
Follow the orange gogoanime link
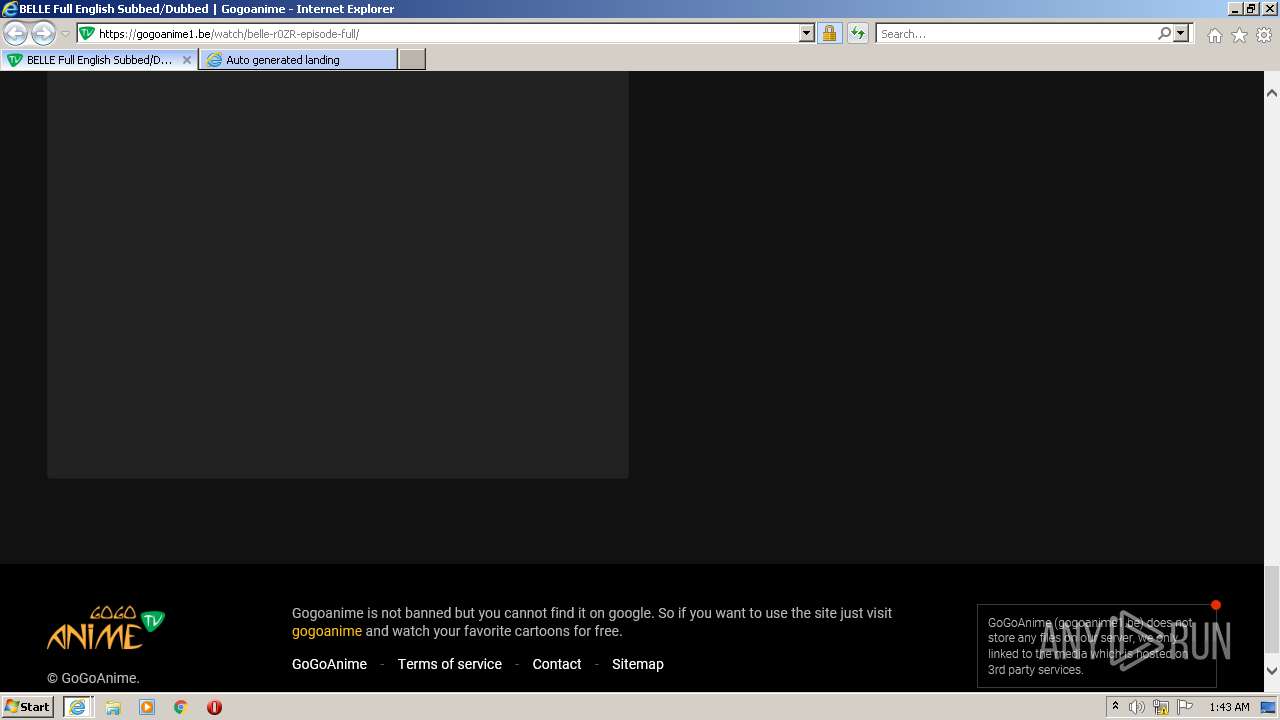coord(327,631)
